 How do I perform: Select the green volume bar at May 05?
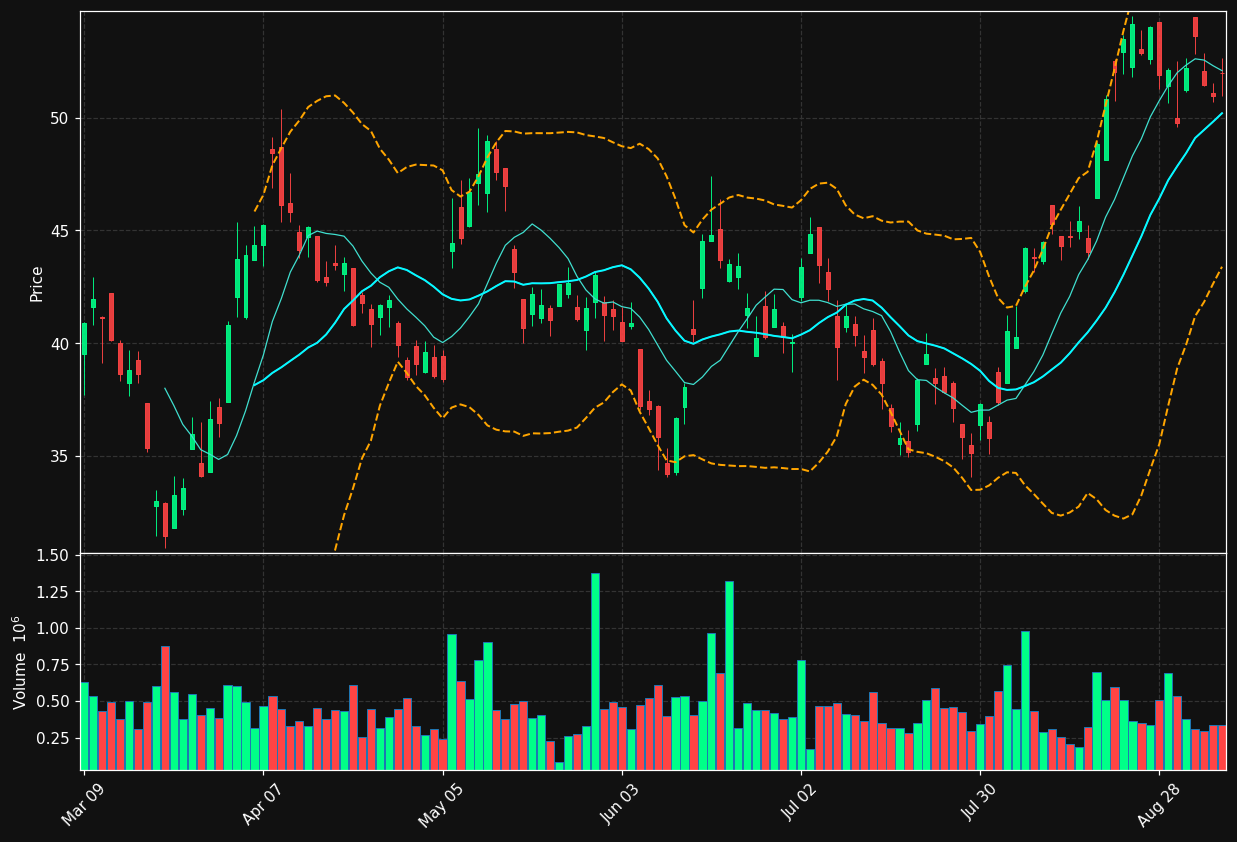pos(452,702)
